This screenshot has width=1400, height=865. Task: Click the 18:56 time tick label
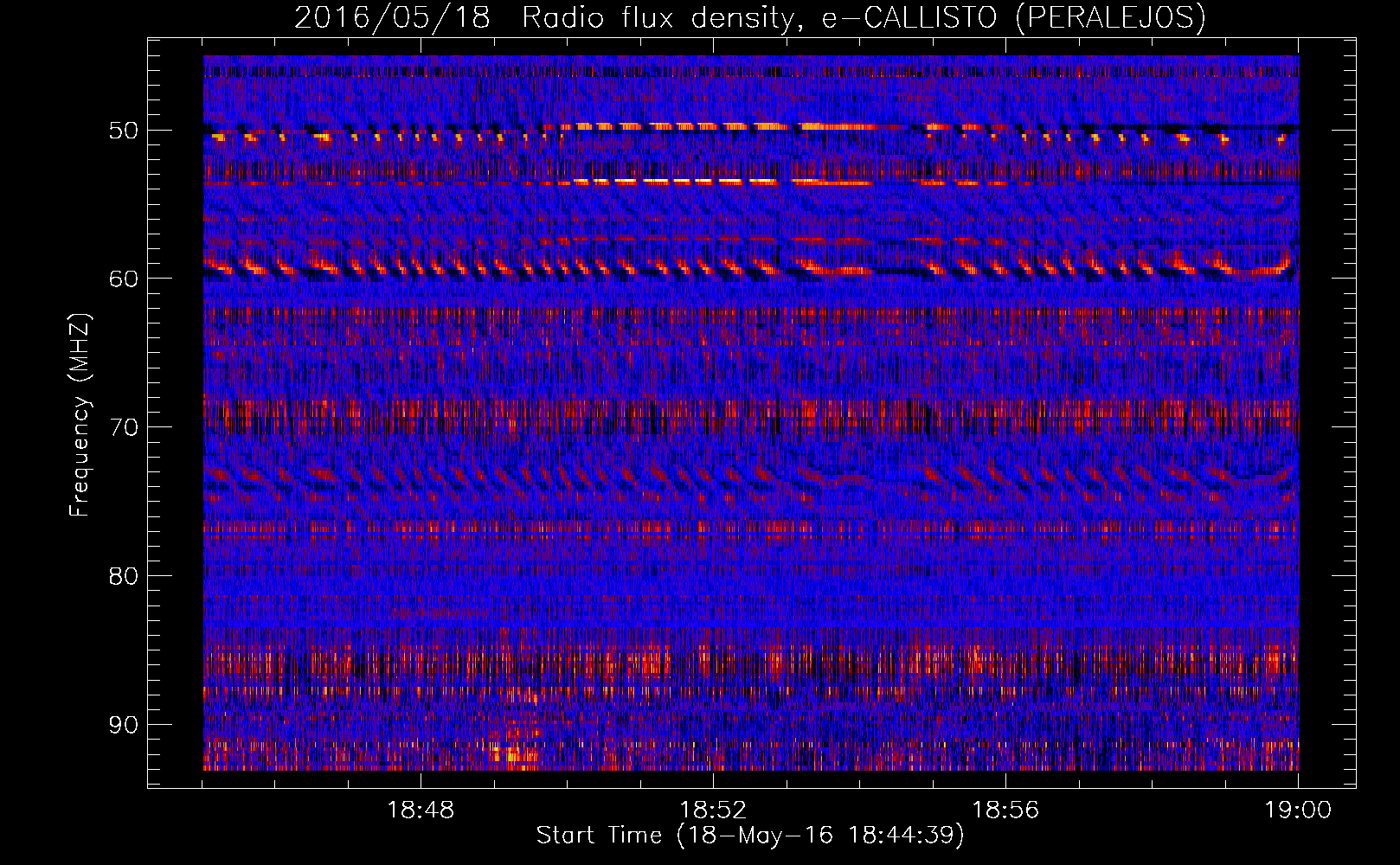(1005, 811)
